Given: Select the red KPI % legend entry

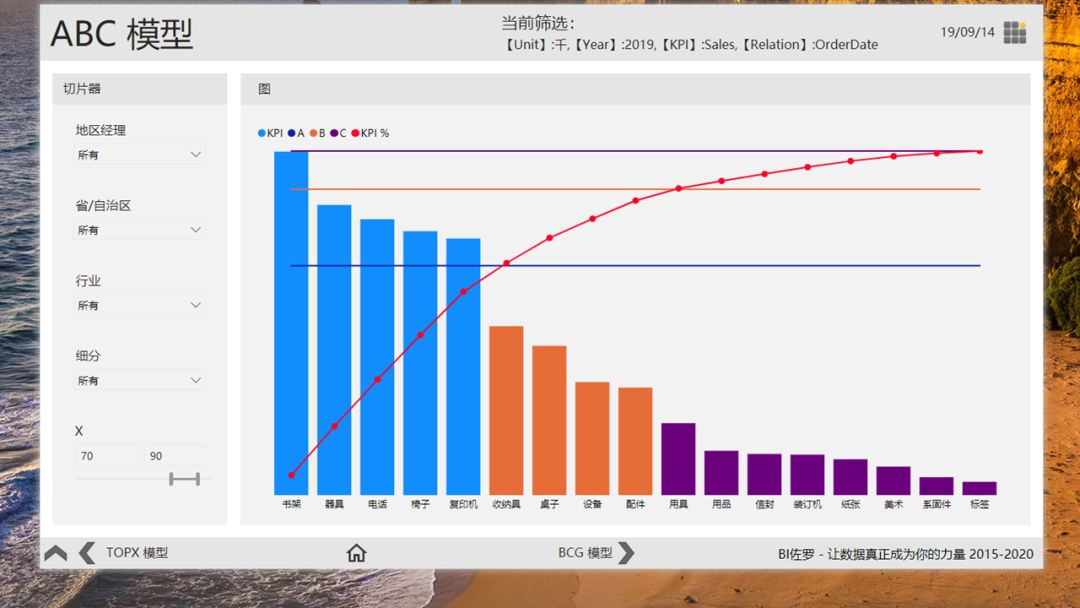Looking at the screenshot, I should tap(370, 133).
